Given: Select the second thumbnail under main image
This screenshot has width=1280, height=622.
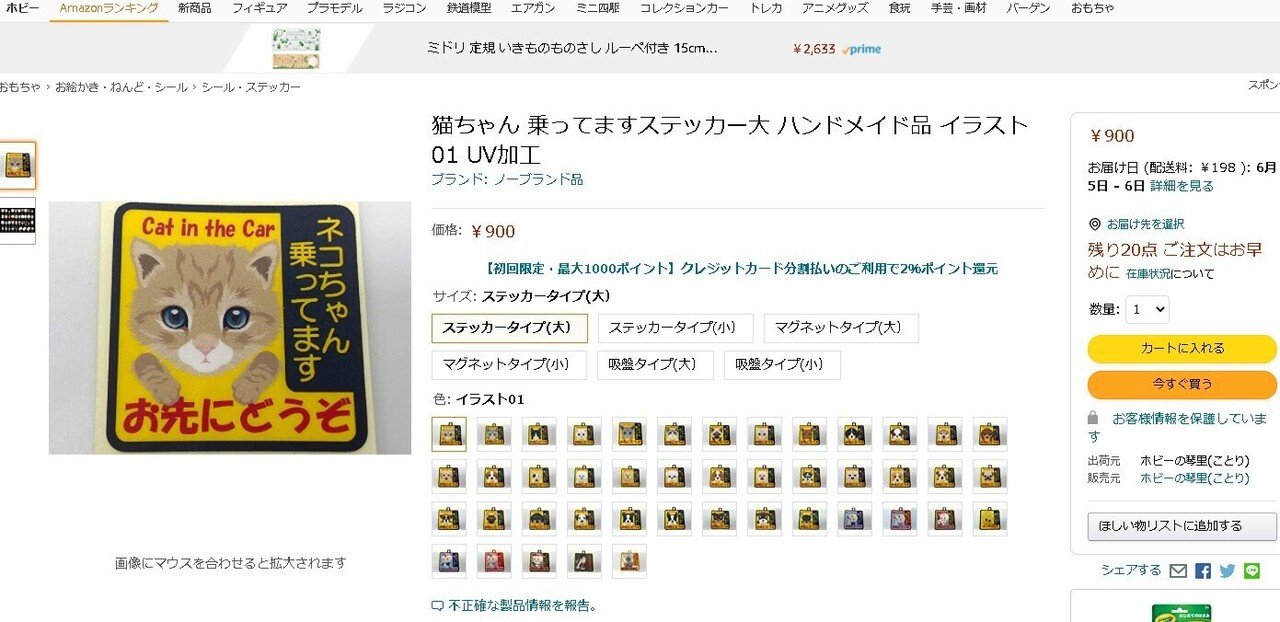Looking at the screenshot, I should [x=17, y=220].
